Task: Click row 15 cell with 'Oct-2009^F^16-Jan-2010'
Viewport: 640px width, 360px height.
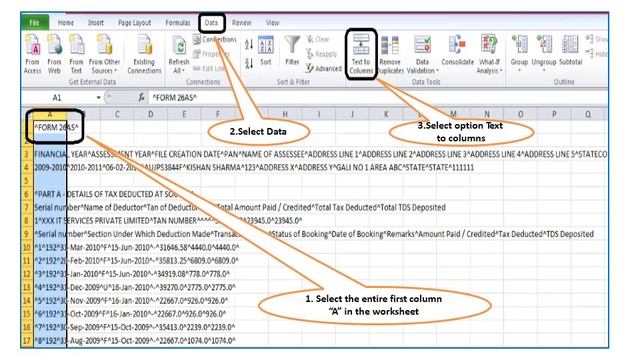Action: (50, 314)
